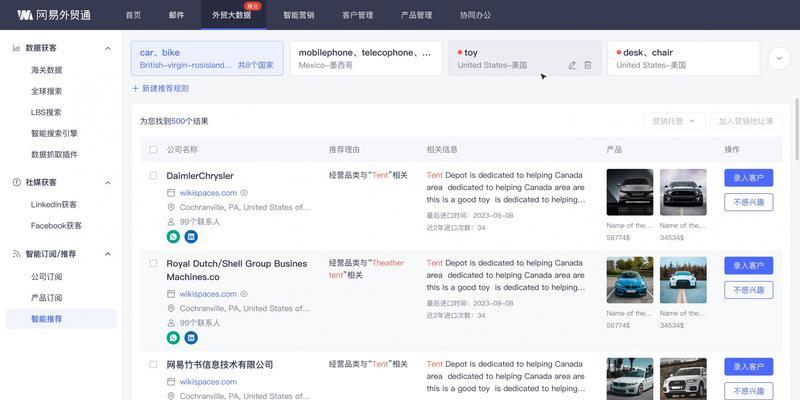Open the 邮件 top tab
Image resolution: width=800 pixels, height=400 pixels.
(x=177, y=15)
